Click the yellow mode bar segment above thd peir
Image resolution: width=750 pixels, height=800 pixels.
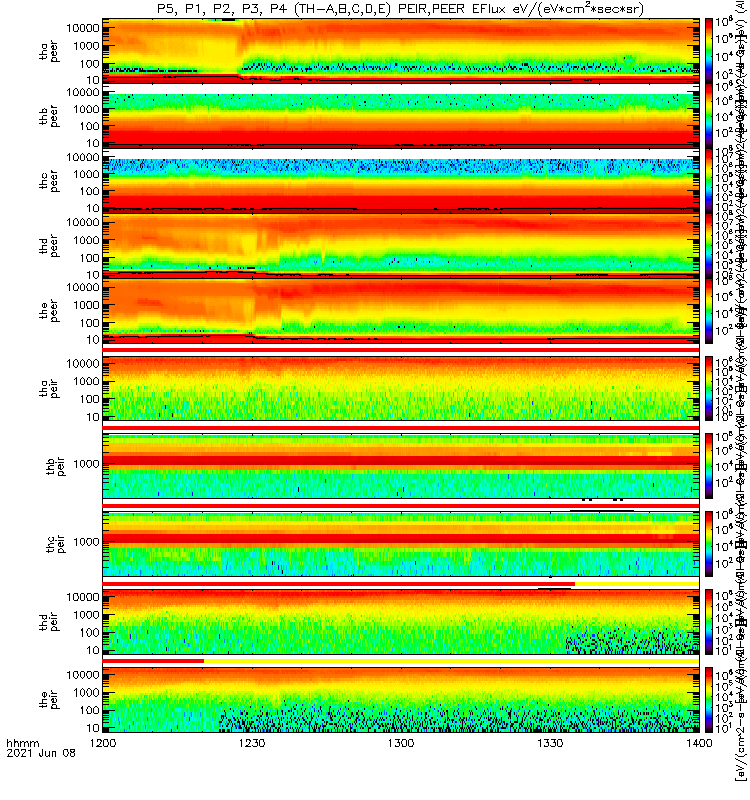coord(637,584)
